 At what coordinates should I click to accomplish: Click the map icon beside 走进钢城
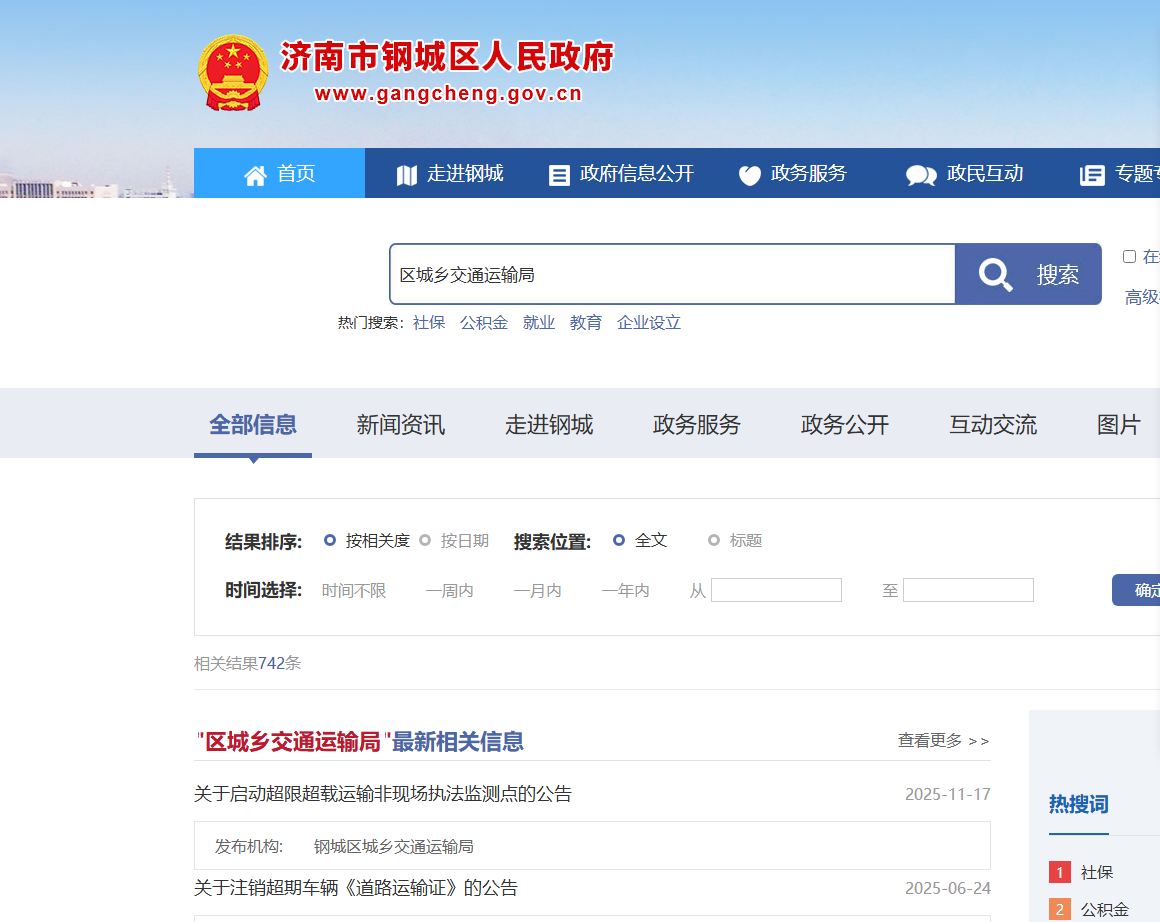tap(406, 175)
